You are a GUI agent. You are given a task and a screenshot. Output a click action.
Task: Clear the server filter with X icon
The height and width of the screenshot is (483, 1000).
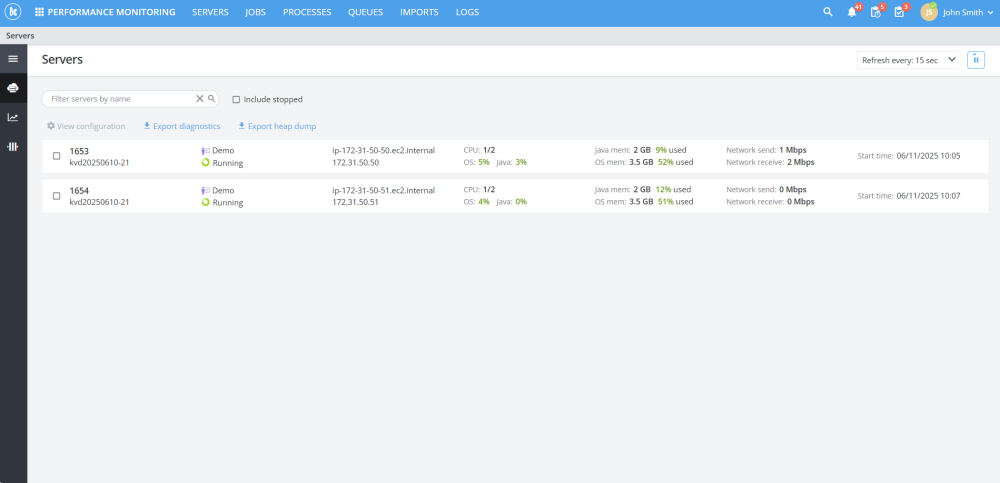200,99
